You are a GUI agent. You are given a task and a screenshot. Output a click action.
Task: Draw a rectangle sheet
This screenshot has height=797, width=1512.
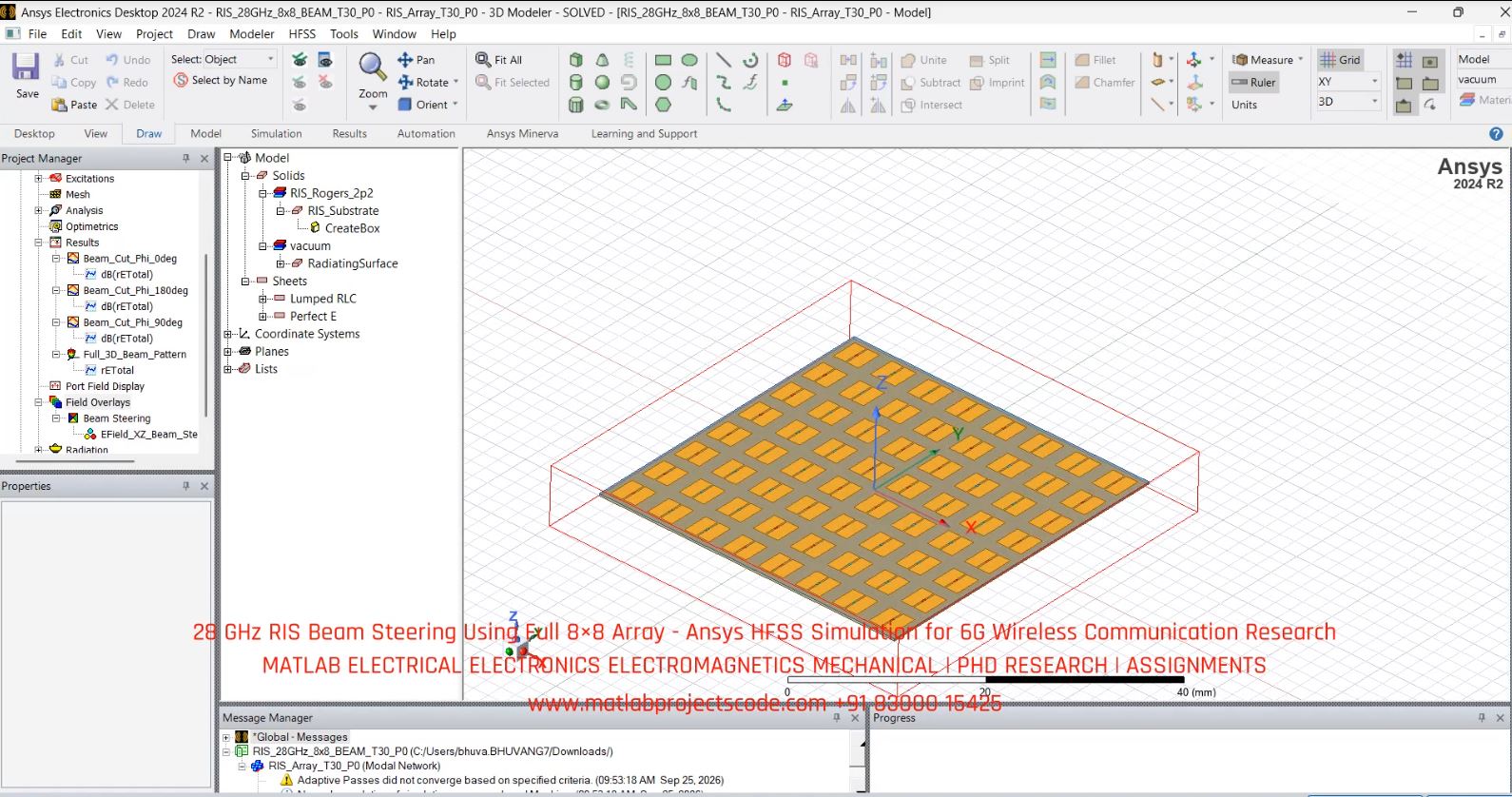click(x=663, y=59)
